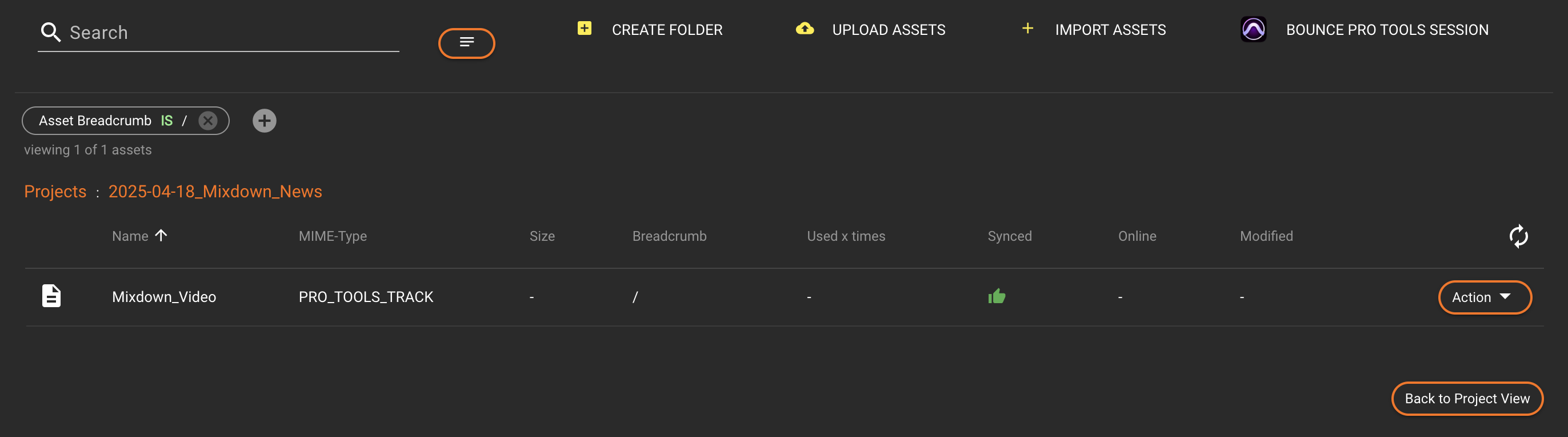Click Bounce Pro Tools Session
The image size is (1568, 437).
[1387, 30]
